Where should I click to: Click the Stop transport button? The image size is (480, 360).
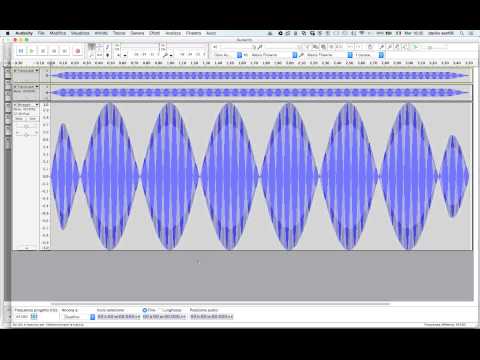click(x=43, y=51)
